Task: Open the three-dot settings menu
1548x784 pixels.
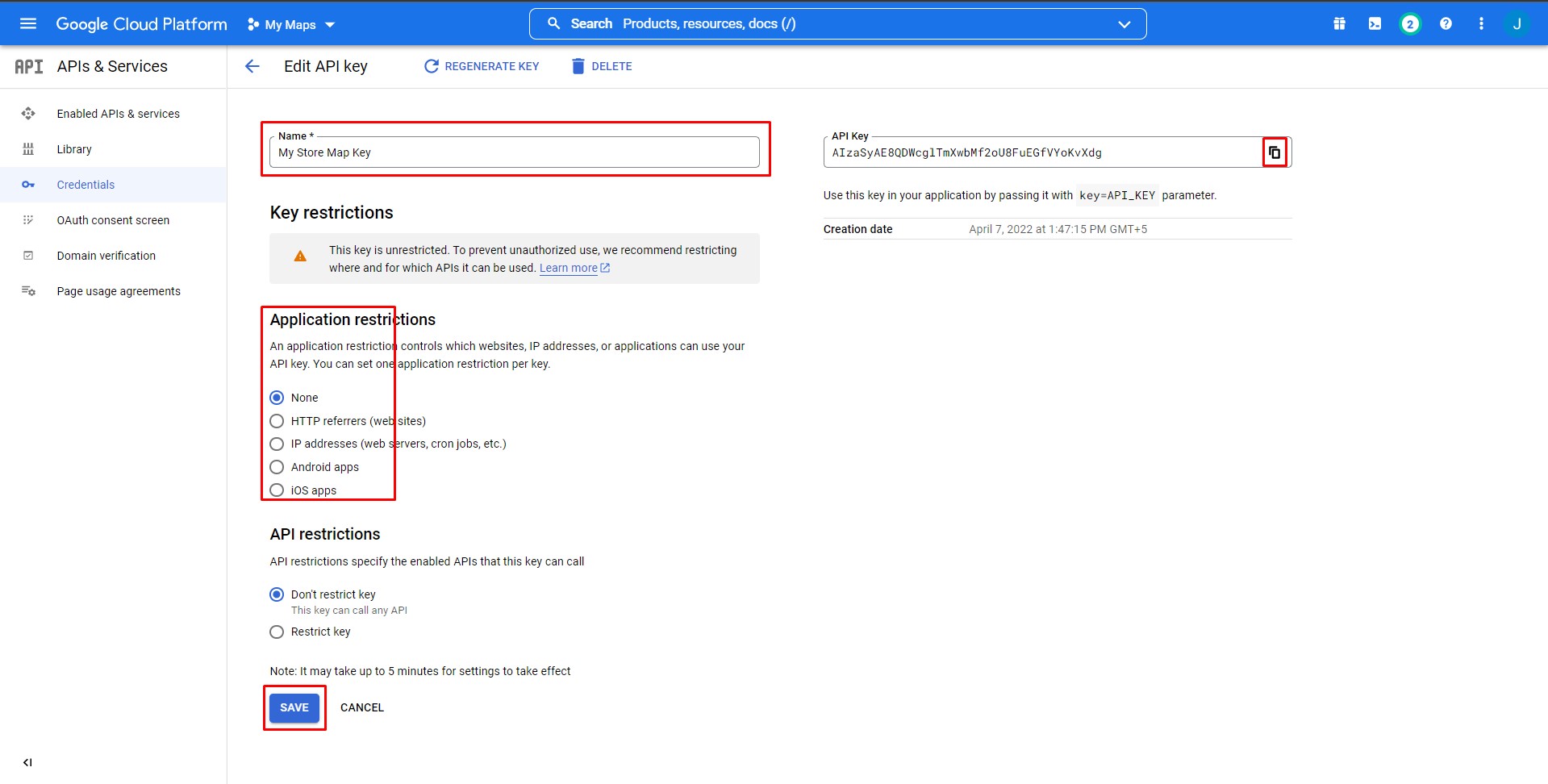Action: point(1481,23)
